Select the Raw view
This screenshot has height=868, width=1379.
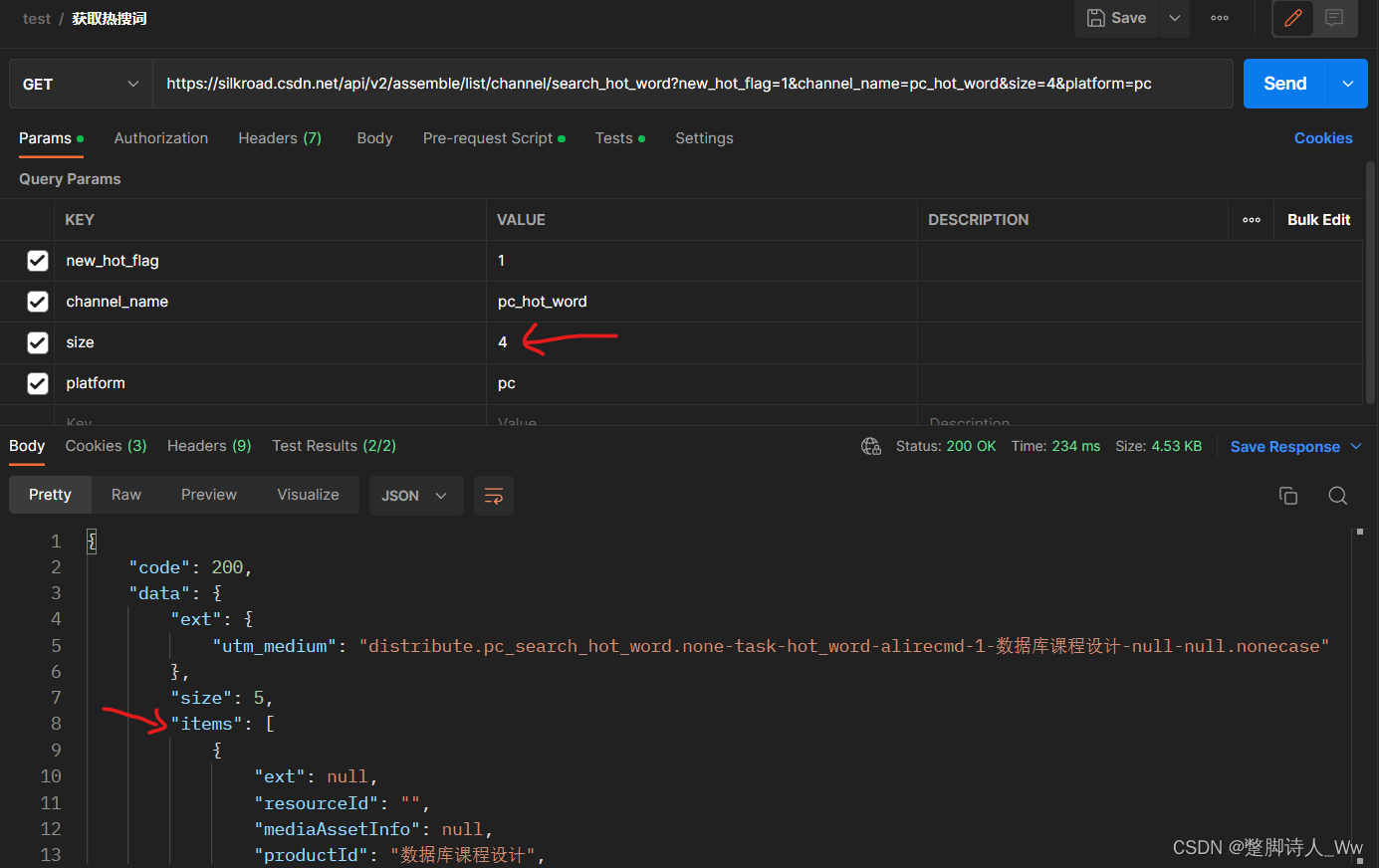tap(126, 495)
